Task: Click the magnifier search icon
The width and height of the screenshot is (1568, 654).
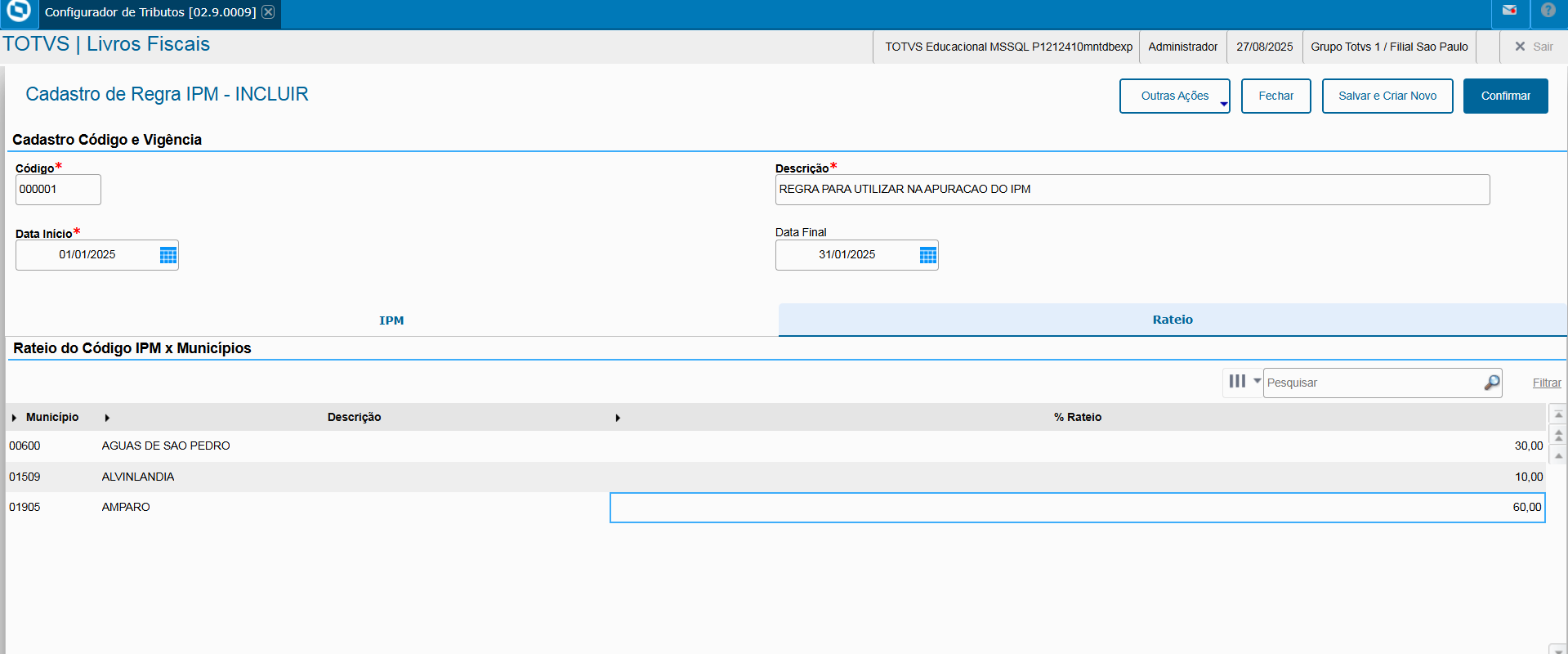Action: (1492, 382)
